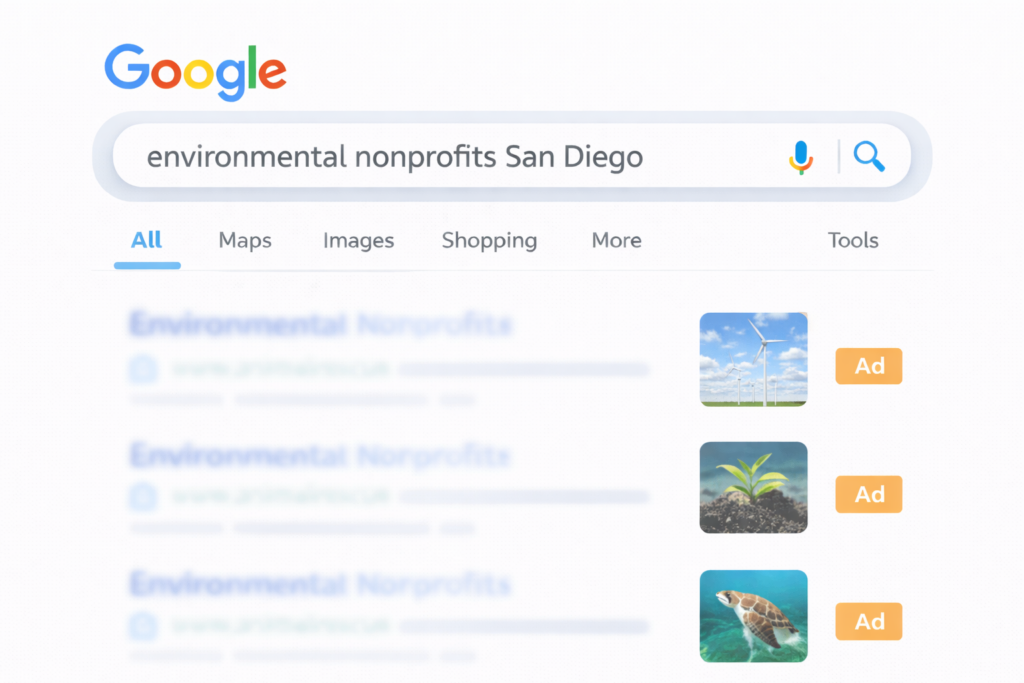The height and width of the screenshot is (683, 1024).
Task: Click the microphone voice search icon
Action: tap(800, 157)
